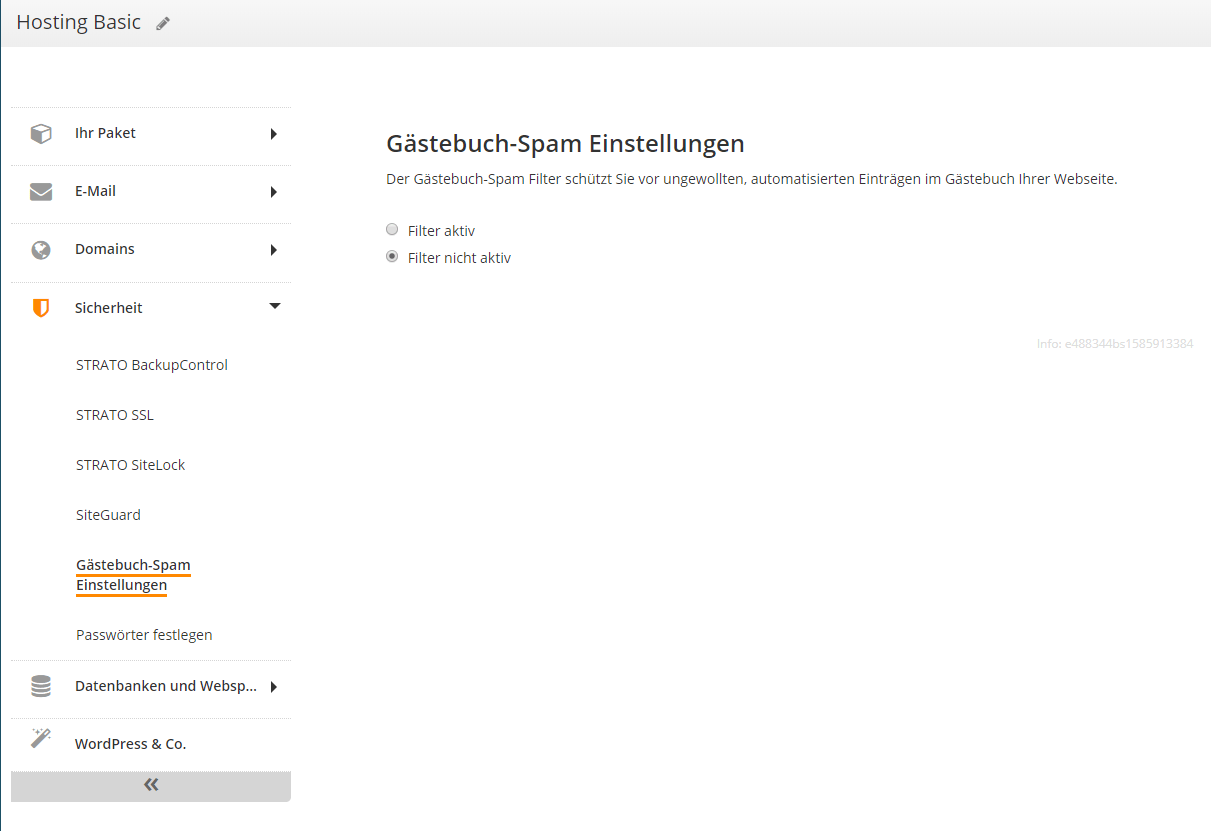Go to Passwörter festlegen
Viewport: 1211px width, 831px height.
pos(144,635)
